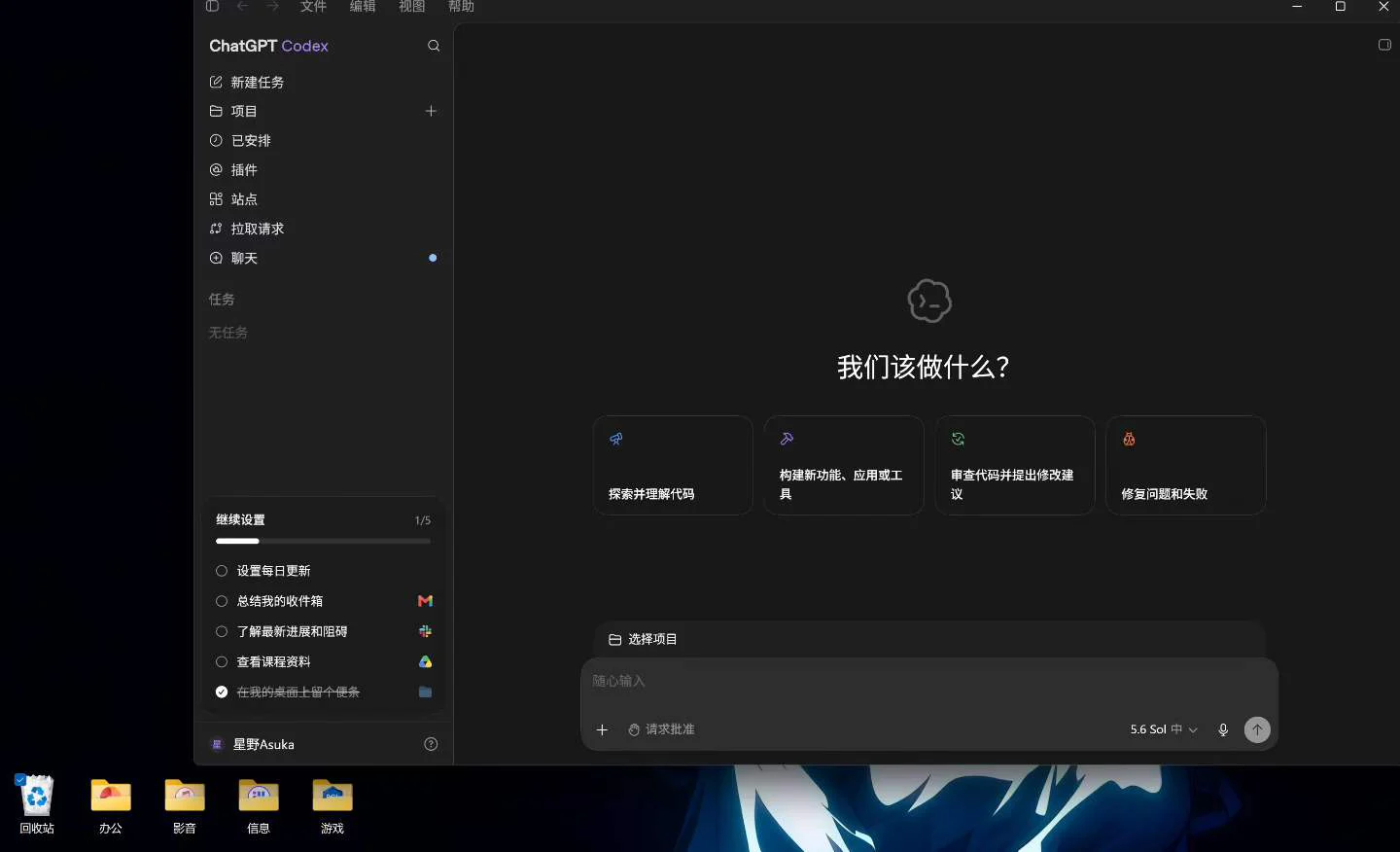Start voice input with the microphone icon
1400x852 pixels.
click(x=1223, y=729)
